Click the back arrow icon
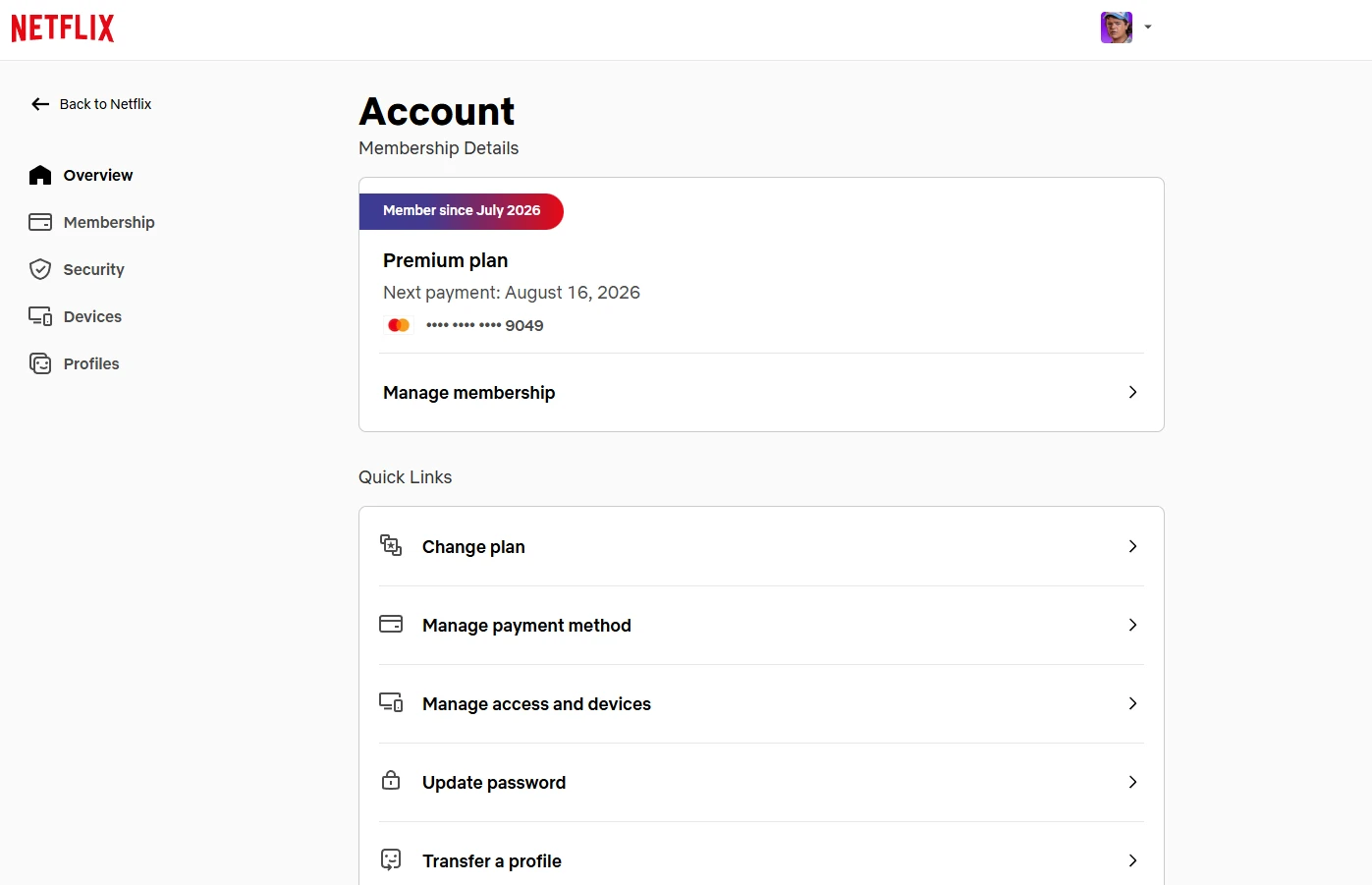The height and width of the screenshot is (885, 1372). [40, 104]
